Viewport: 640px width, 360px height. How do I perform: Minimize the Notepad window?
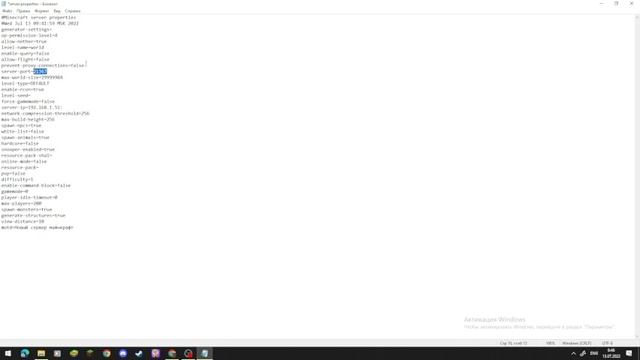click(x=601, y=4)
